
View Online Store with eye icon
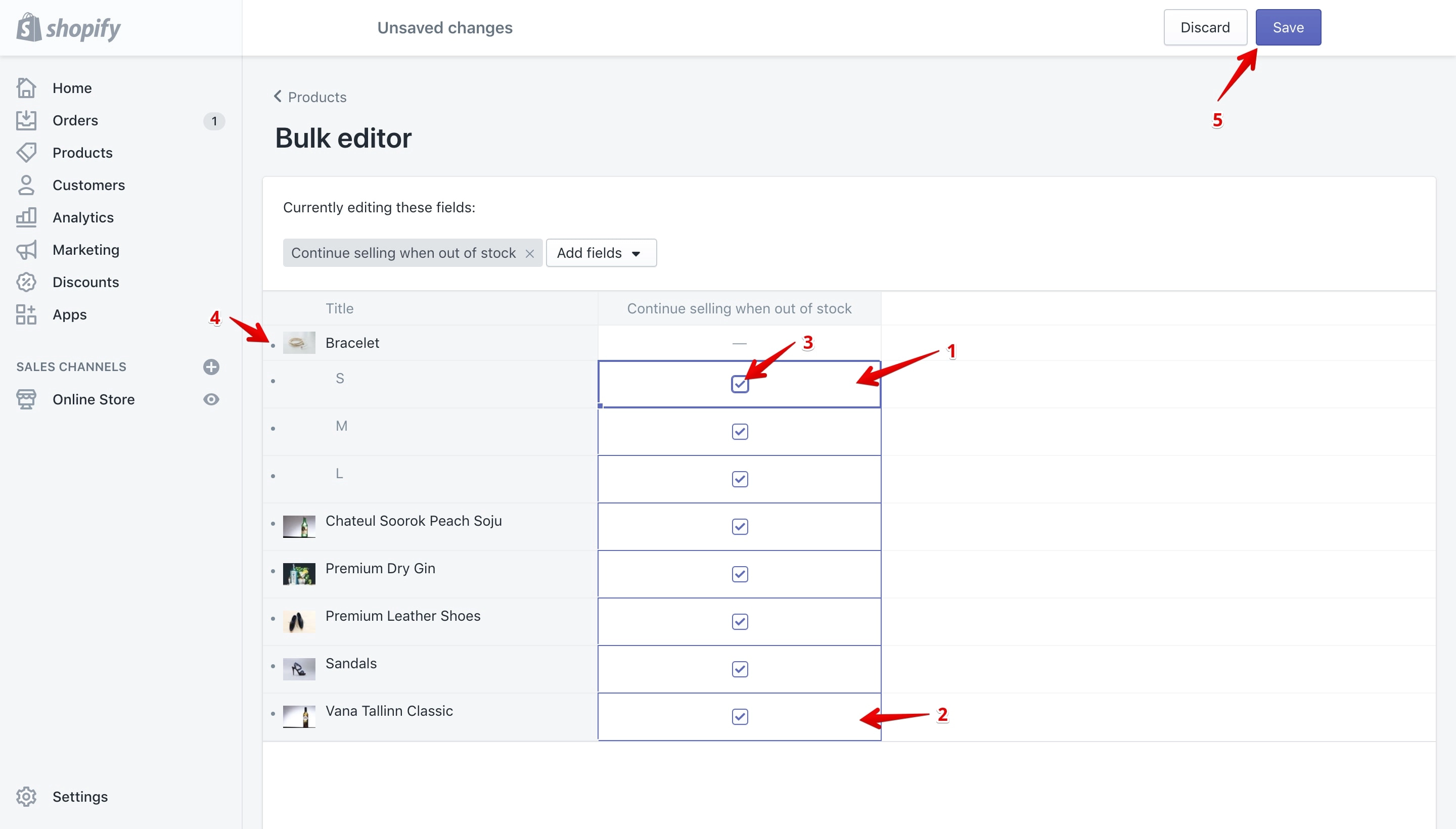211,399
